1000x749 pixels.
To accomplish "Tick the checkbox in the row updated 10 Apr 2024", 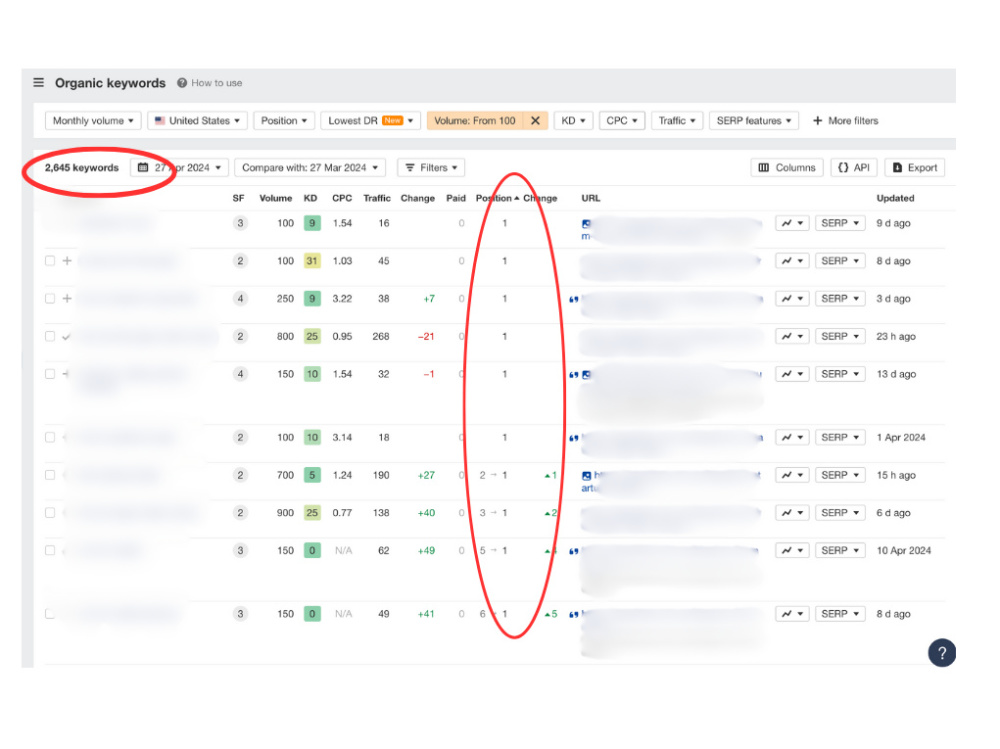I will click(x=50, y=551).
